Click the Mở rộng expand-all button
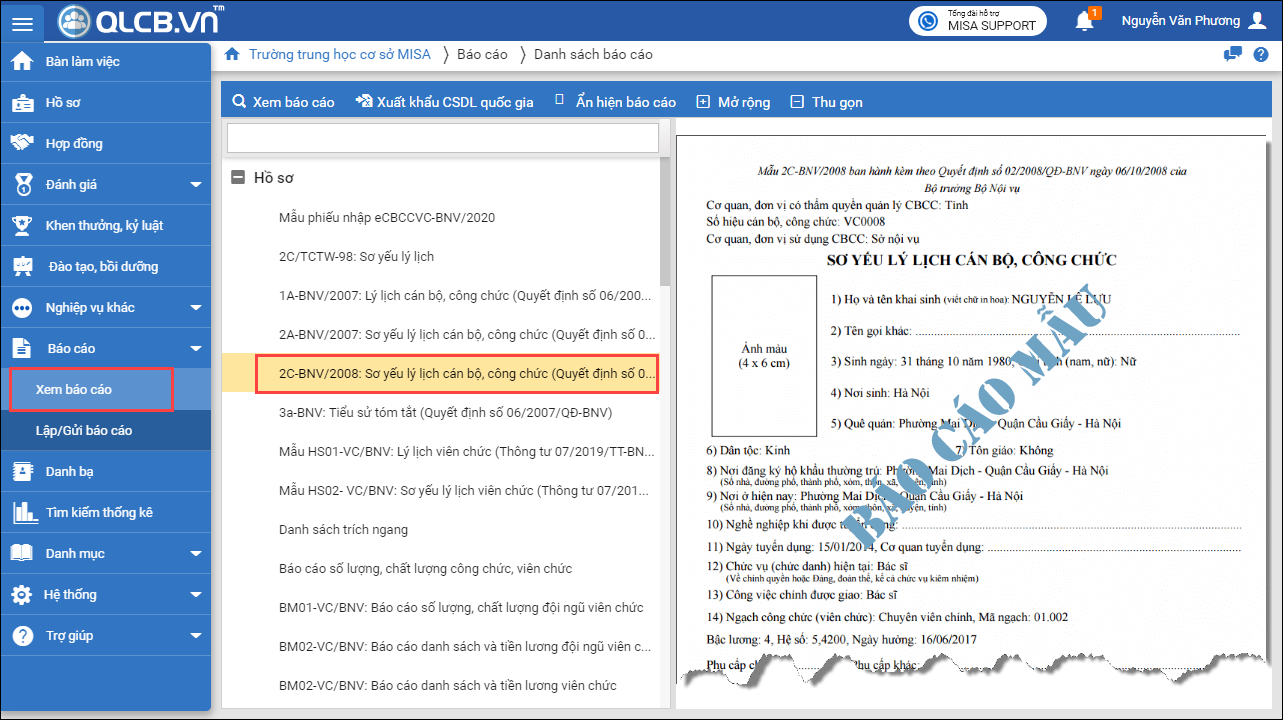Viewport: 1283px width, 720px height. click(x=733, y=102)
